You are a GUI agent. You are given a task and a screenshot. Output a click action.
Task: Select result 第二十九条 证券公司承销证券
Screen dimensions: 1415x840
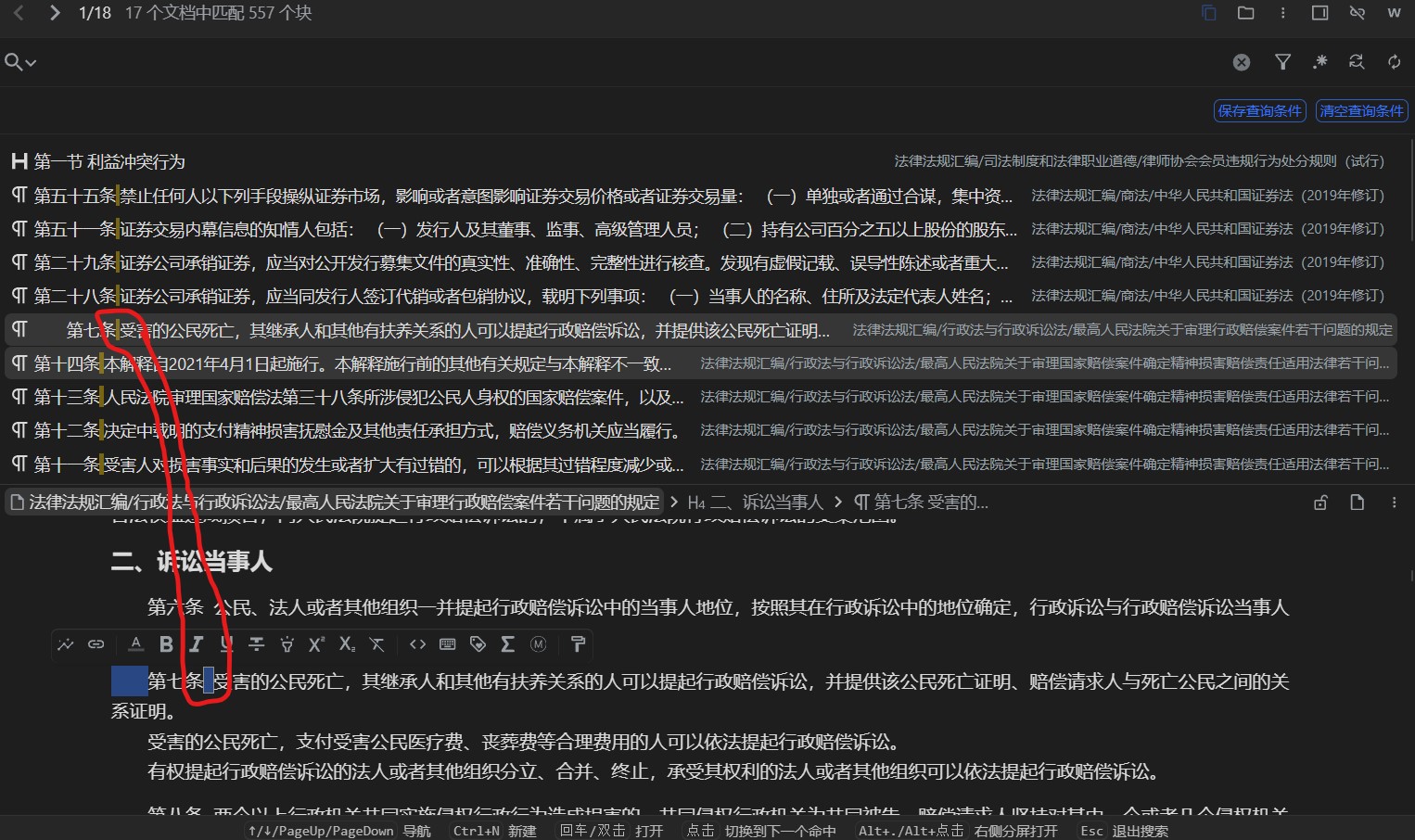pos(701,262)
